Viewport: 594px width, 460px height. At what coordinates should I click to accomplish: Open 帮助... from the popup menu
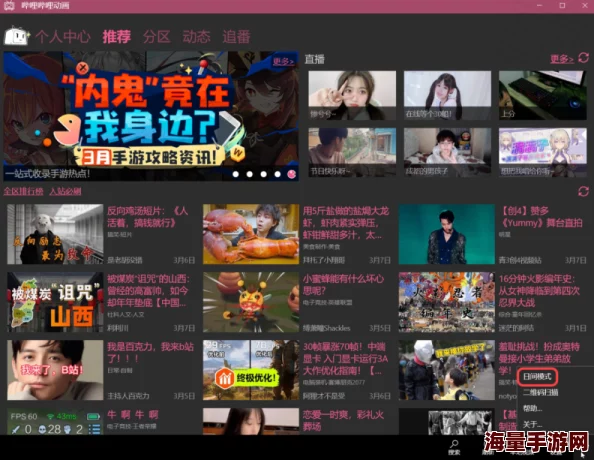pyautogui.click(x=533, y=408)
